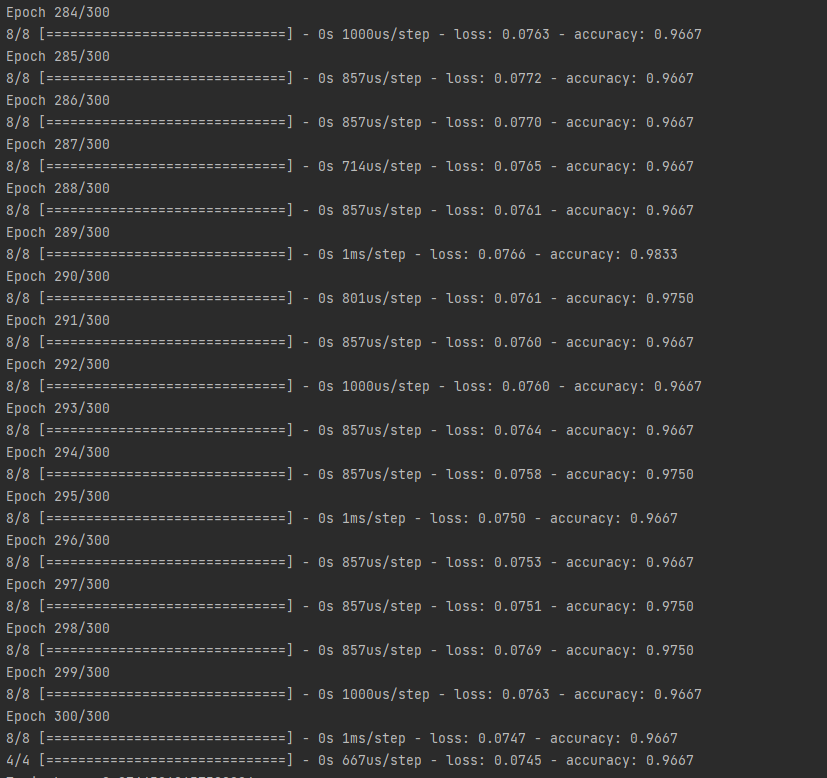This screenshot has width=827, height=778.
Task: Click the Epoch 287/300 line
Action: tap(58, 145)
